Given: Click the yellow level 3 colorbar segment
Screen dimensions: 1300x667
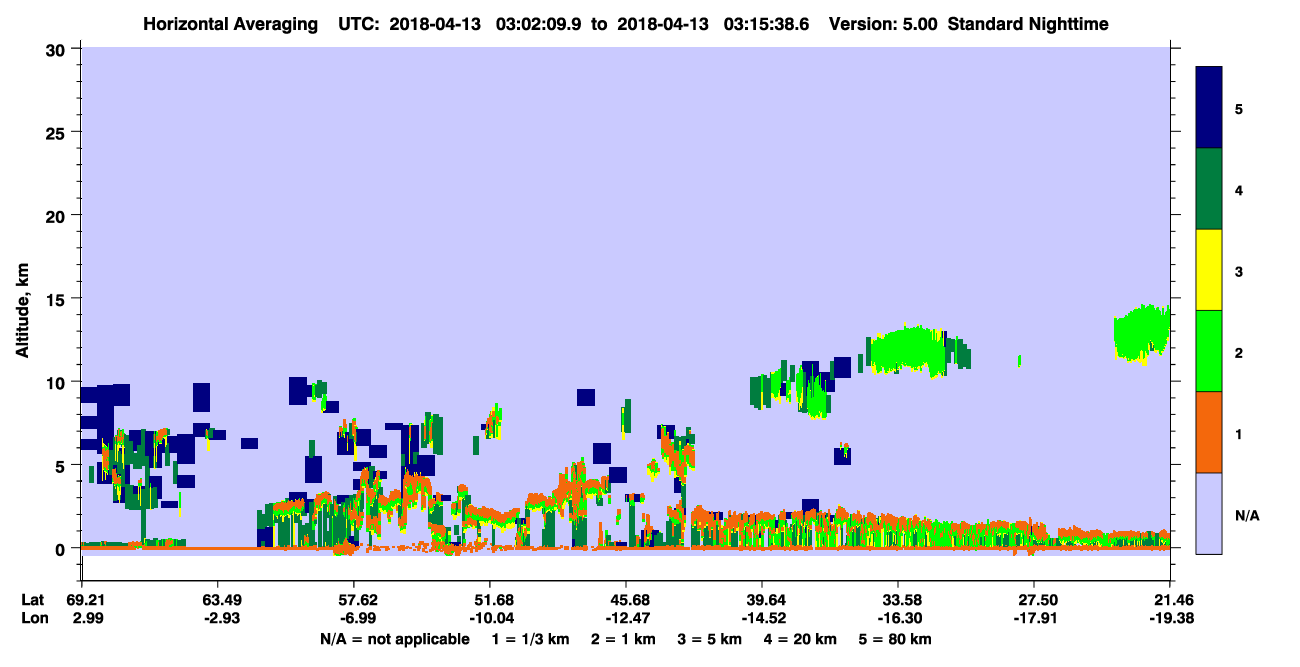Looking at the screenshot, I should [1209, 270].
